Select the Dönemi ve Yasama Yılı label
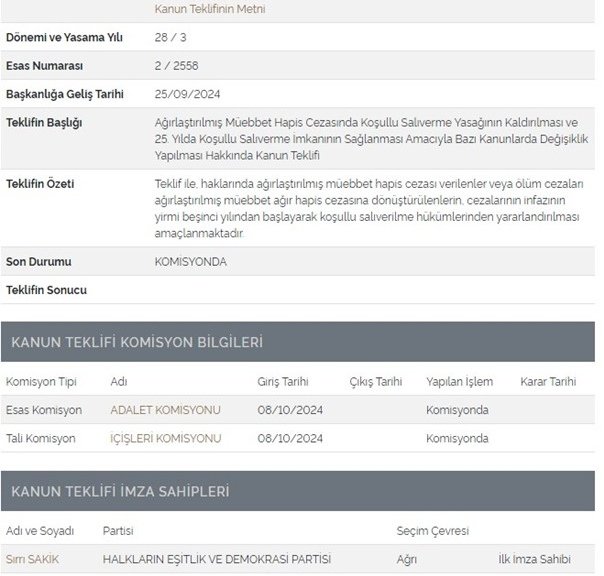 [64, 37]
